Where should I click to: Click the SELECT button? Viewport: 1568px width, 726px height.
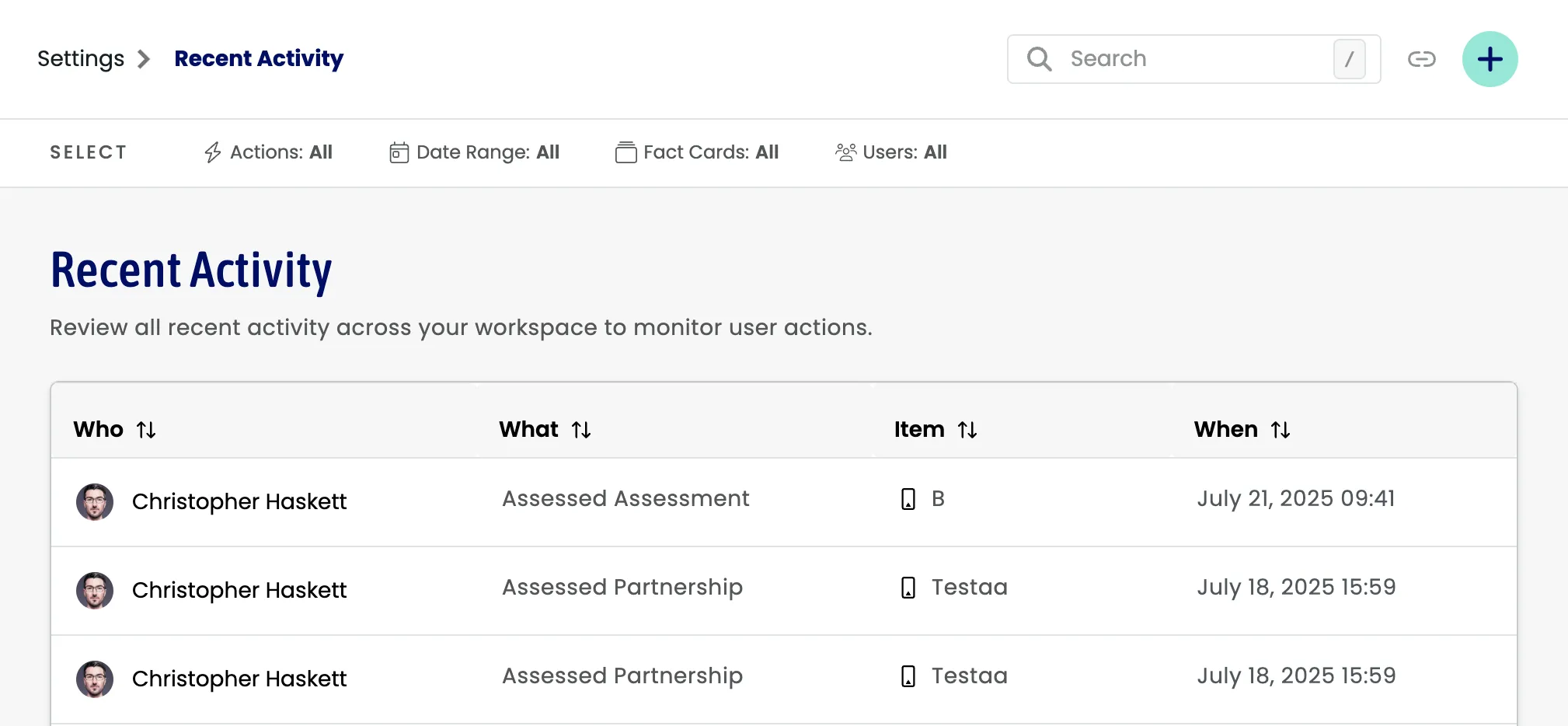[88, 152]
